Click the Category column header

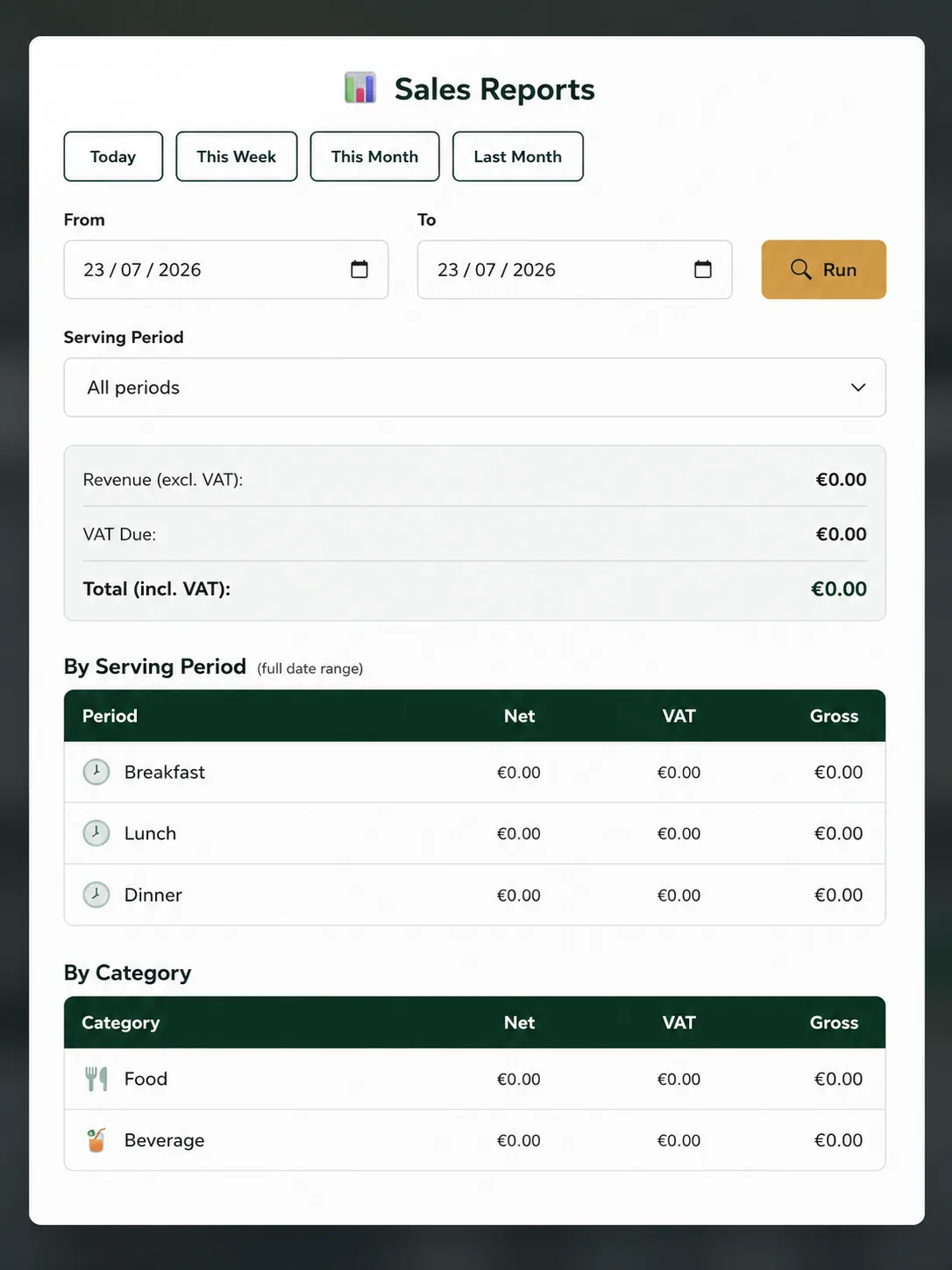(121, 1023)
